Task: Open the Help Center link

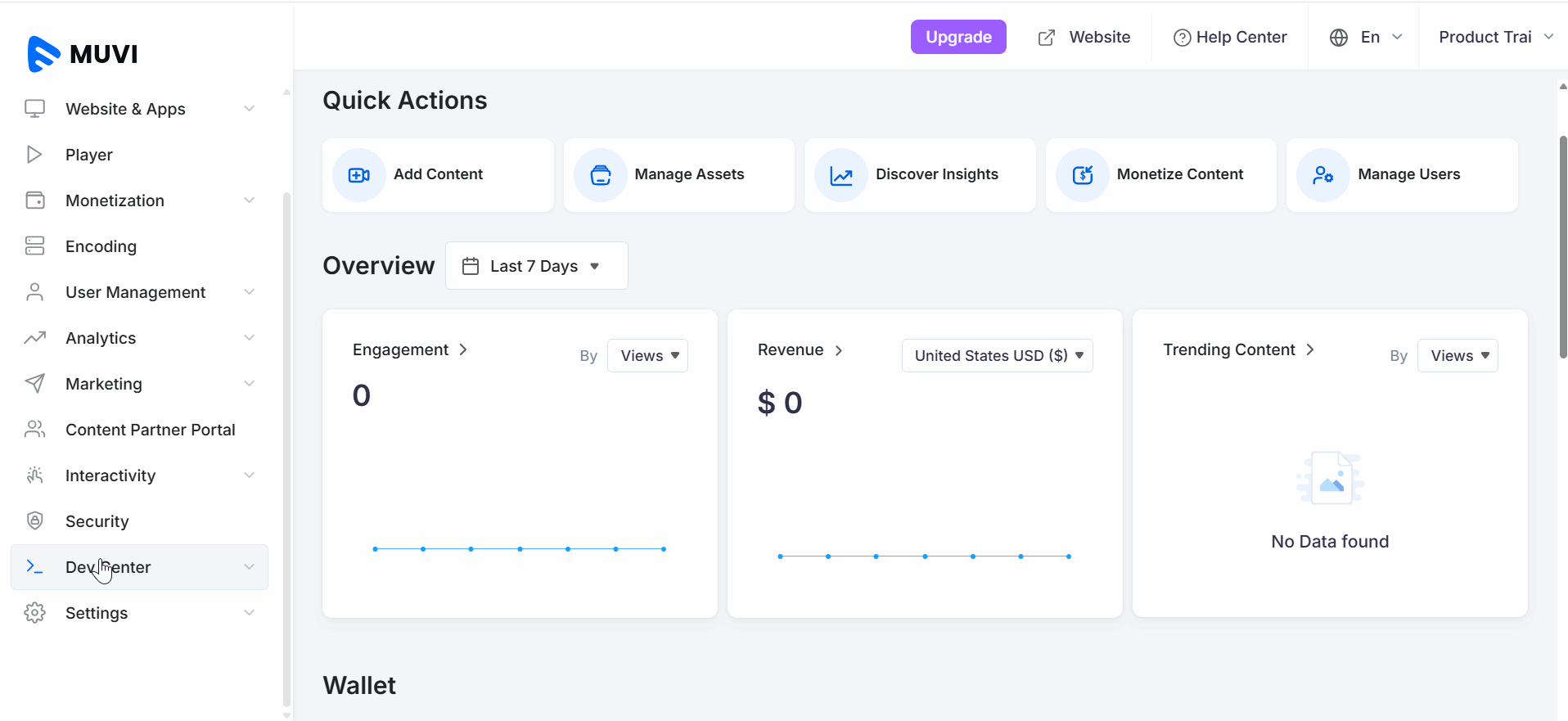Action: coord(1230,37)
